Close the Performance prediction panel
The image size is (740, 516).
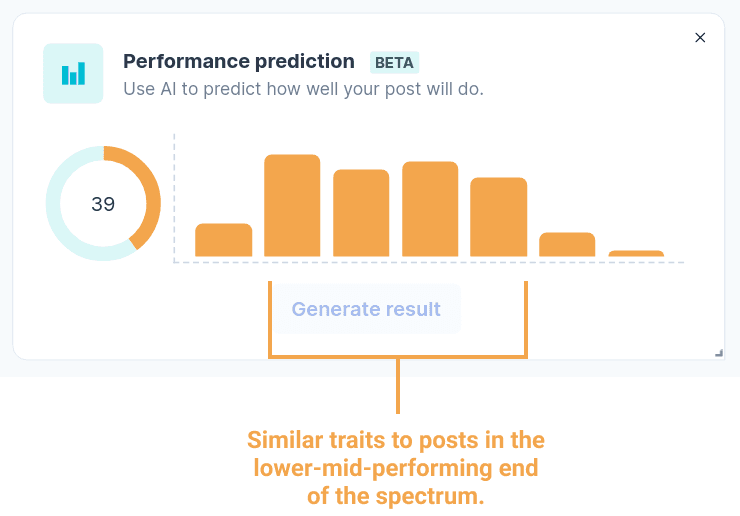point(700,38)
